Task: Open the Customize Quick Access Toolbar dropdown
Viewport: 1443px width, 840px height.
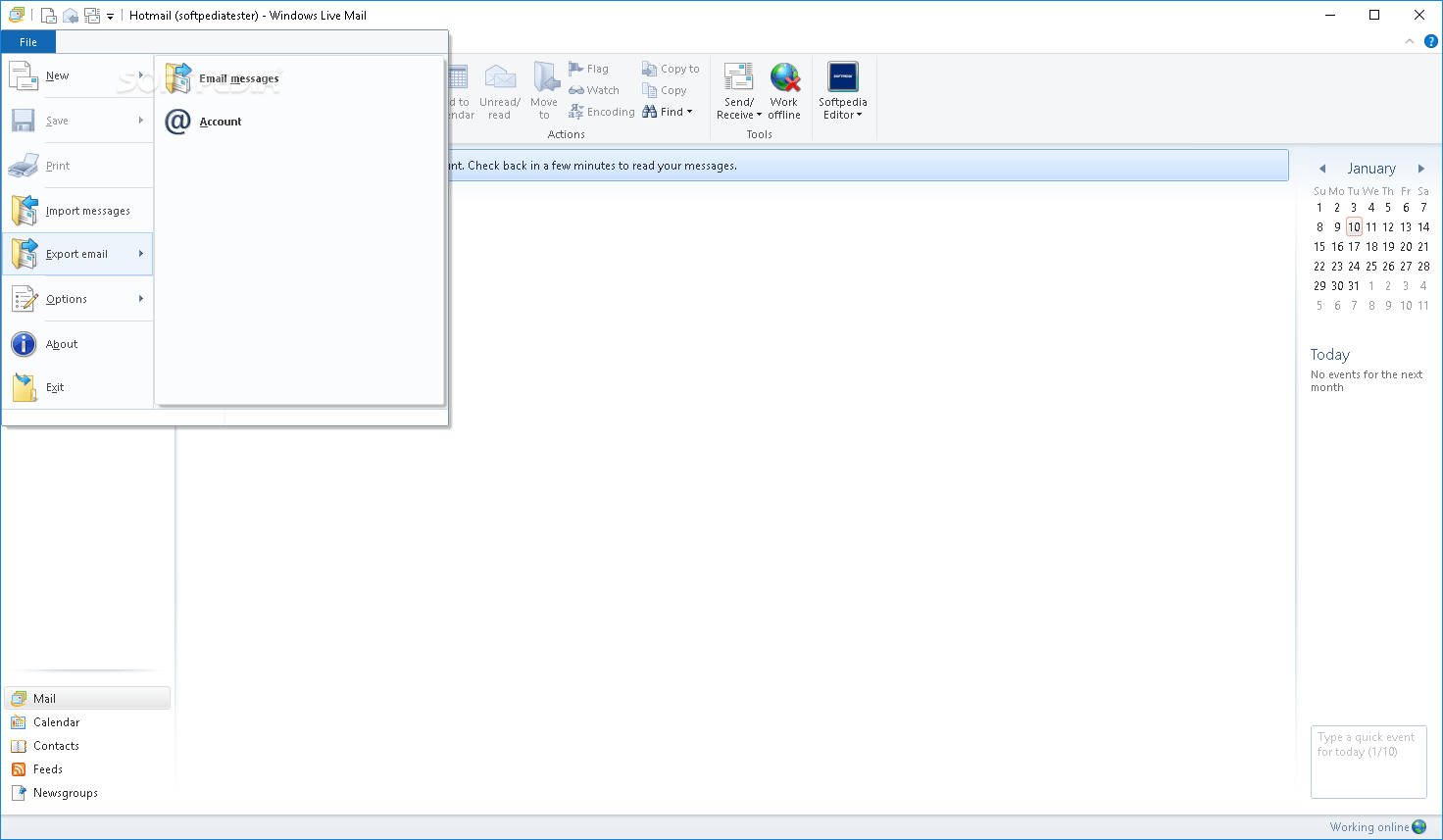Action: 110,17
